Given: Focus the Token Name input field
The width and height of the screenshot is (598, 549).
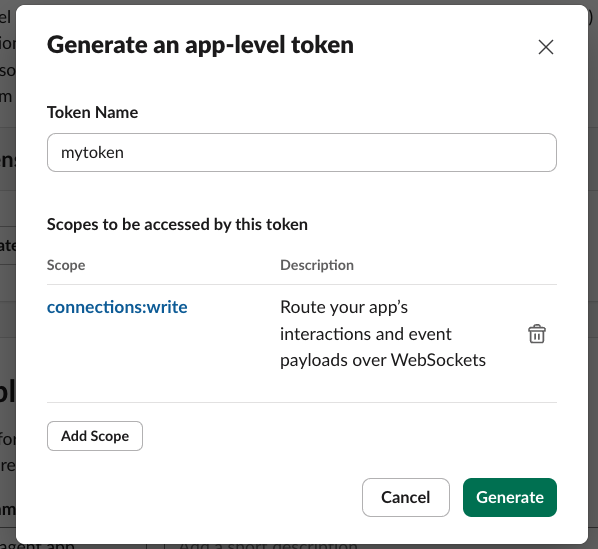Looking at the screenshot, I should point(302,152).
